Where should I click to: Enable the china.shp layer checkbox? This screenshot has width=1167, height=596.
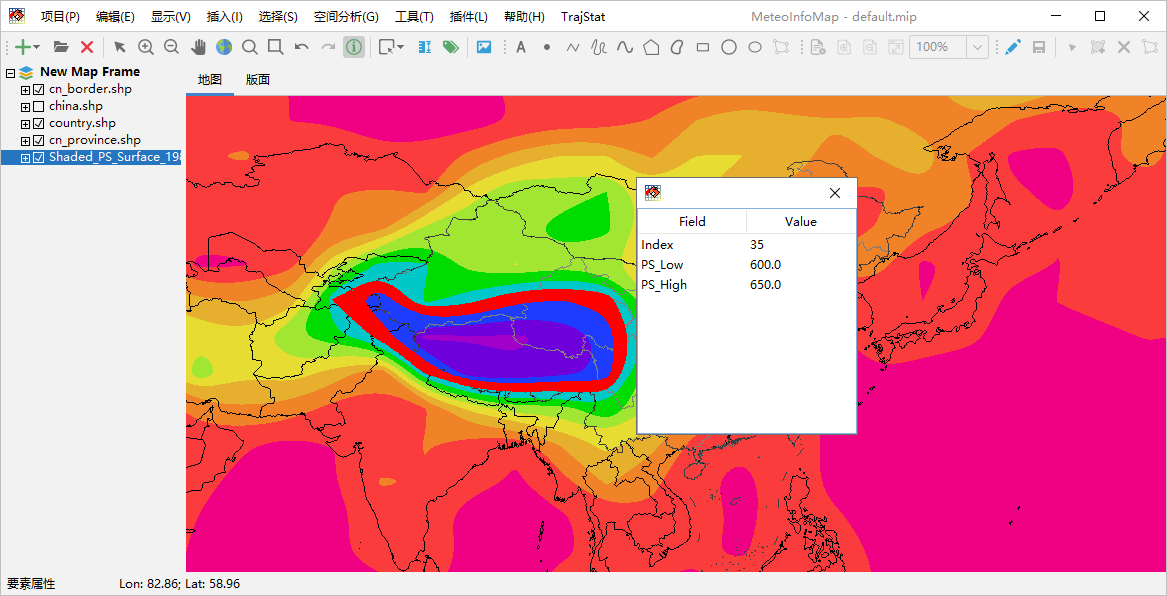coord(39,106)
